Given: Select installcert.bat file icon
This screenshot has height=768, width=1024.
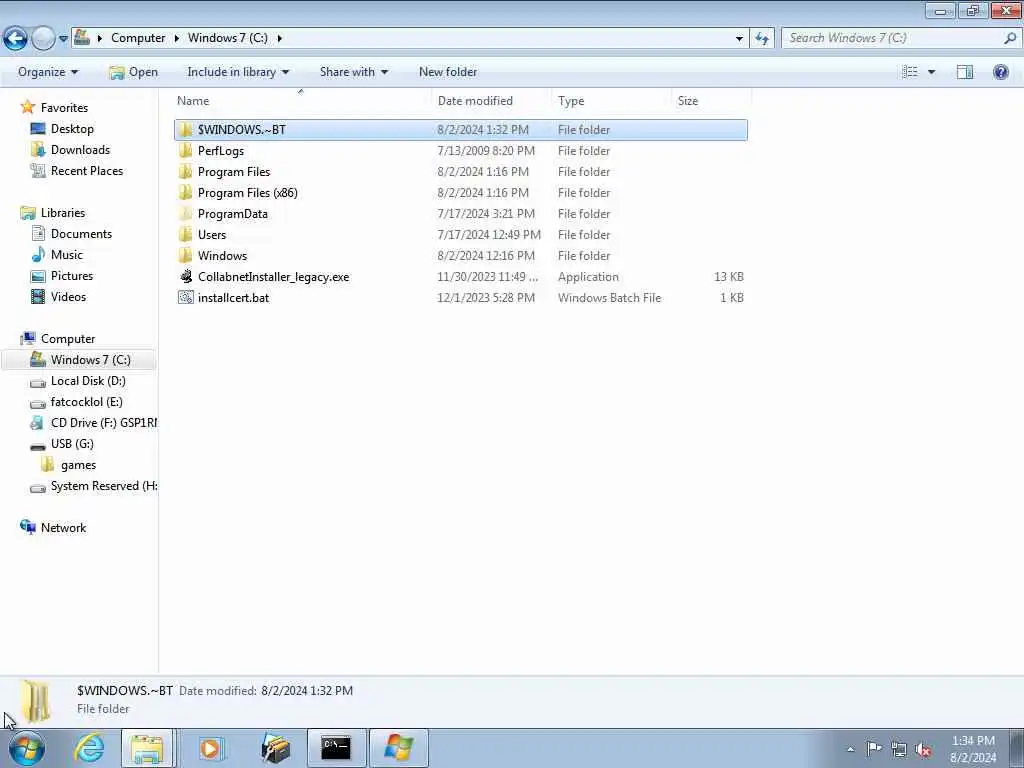Looking at the screenshot, I should (186, 298).
